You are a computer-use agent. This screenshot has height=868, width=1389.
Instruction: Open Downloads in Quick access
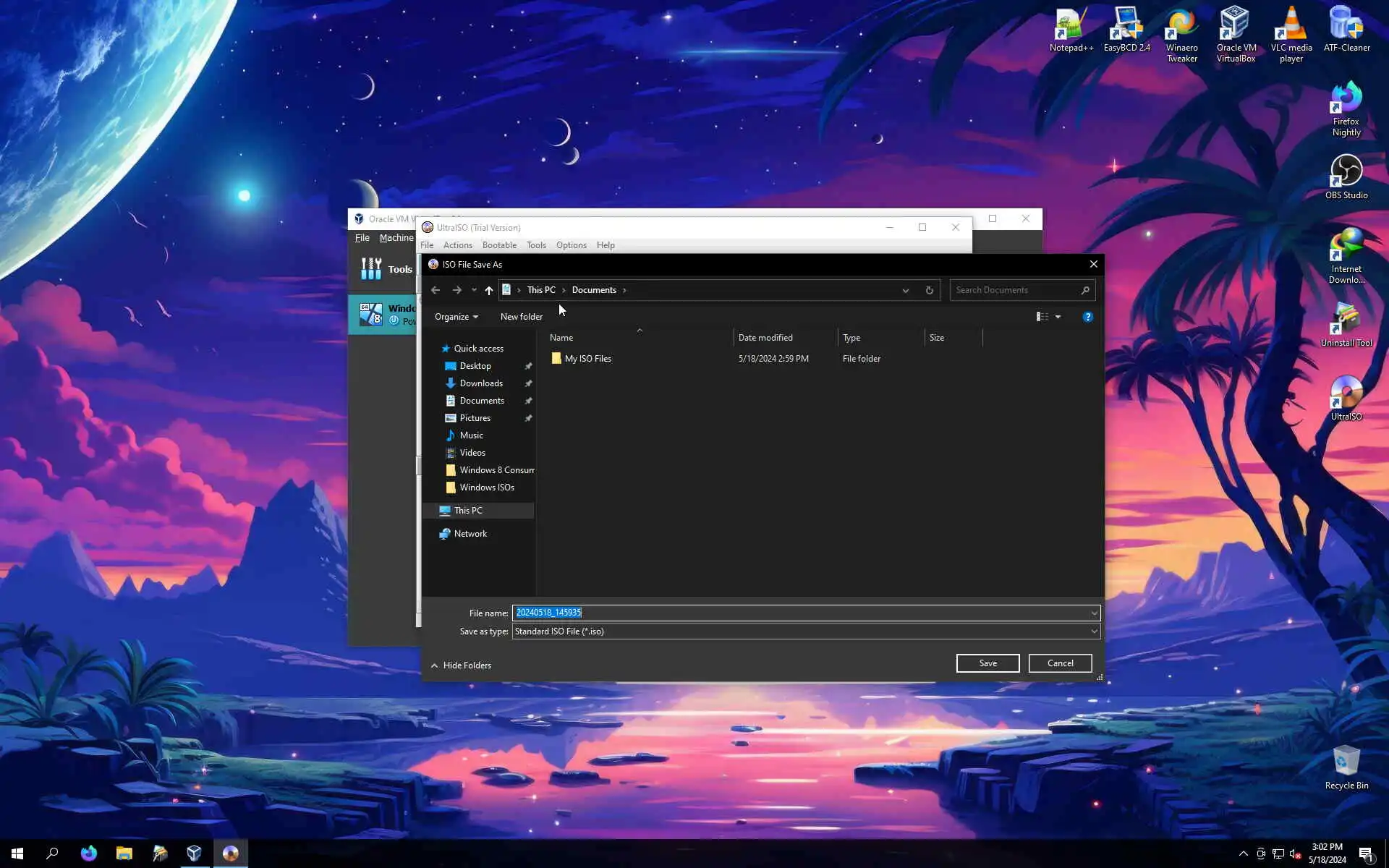480,383
